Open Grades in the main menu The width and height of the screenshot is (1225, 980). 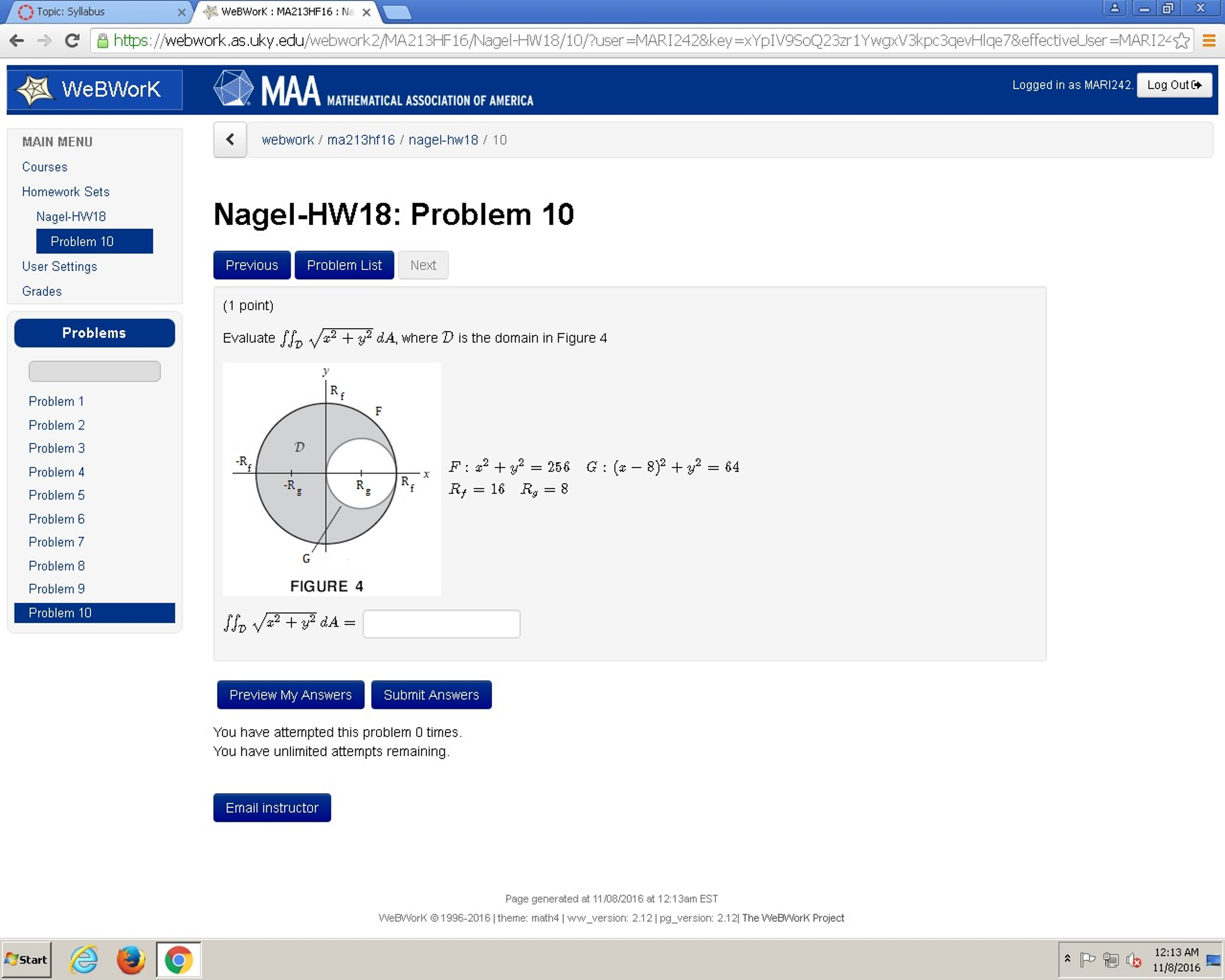(x=42, y=291)
